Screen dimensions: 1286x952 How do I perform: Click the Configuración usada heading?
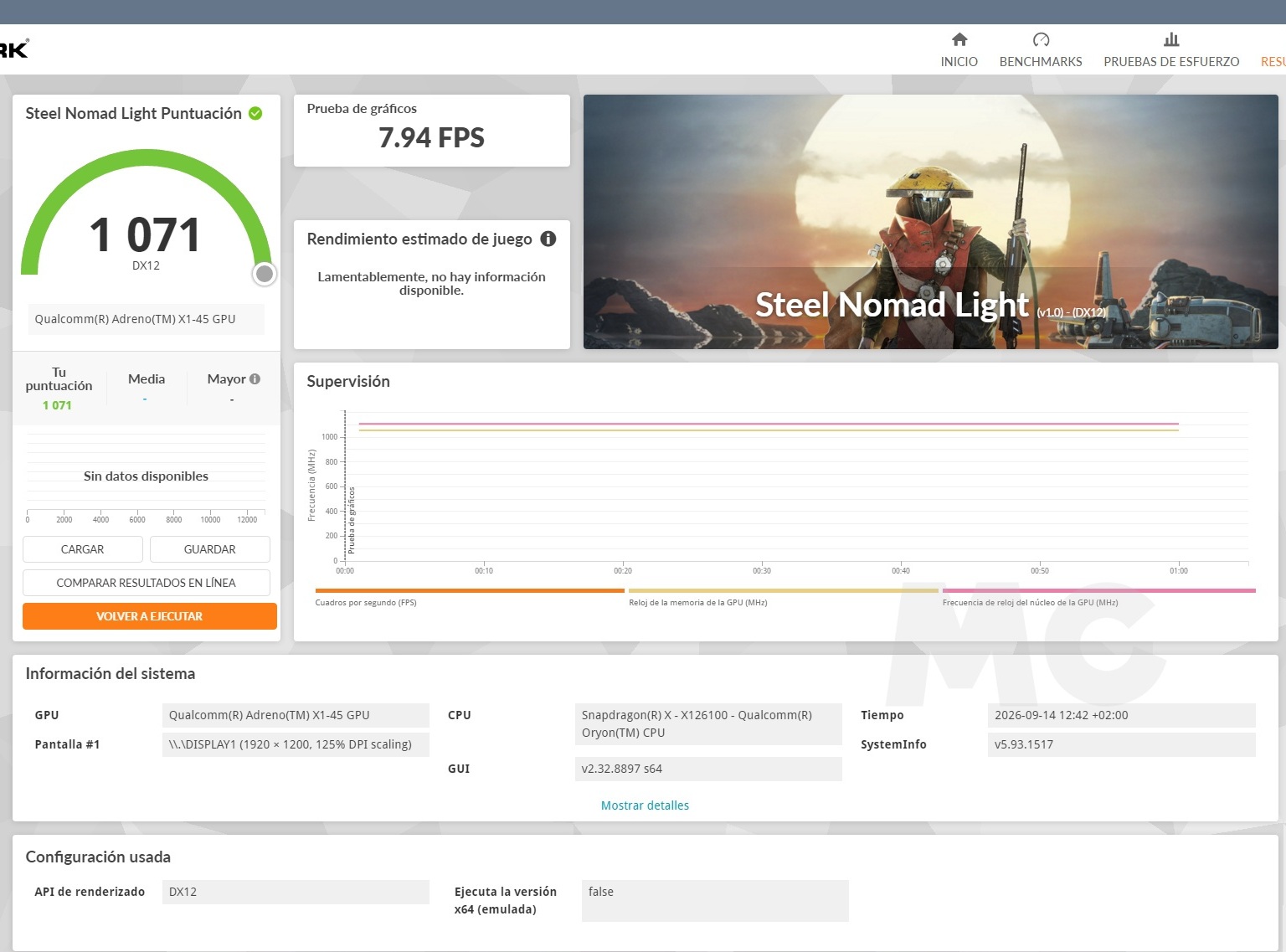click(x=98, y=857)
